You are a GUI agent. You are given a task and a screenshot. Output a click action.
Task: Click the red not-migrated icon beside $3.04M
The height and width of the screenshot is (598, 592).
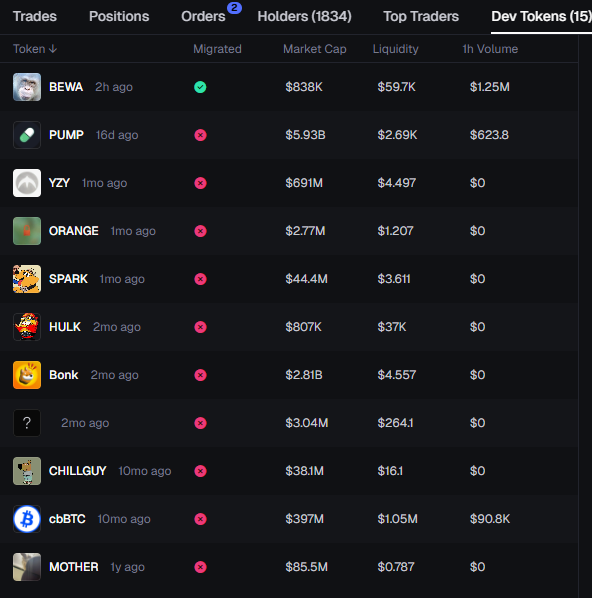[200, 423]
